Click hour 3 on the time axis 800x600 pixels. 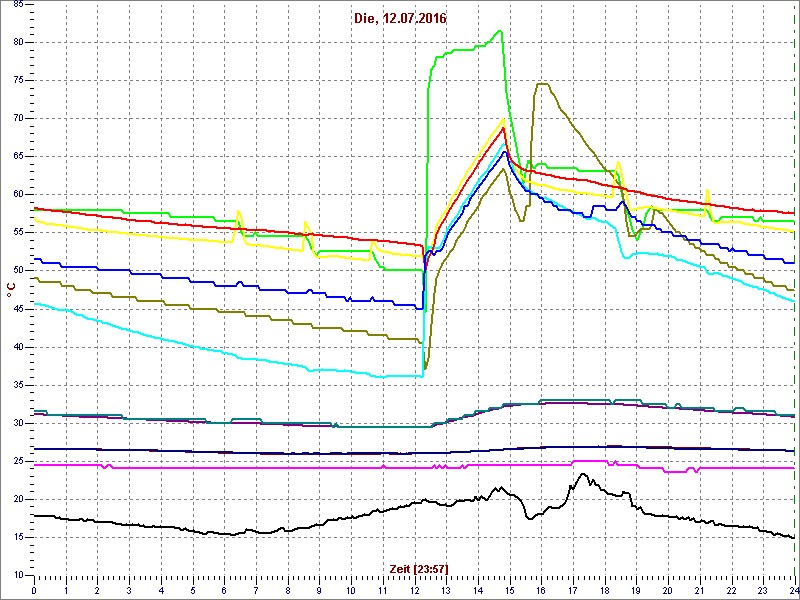129,590
